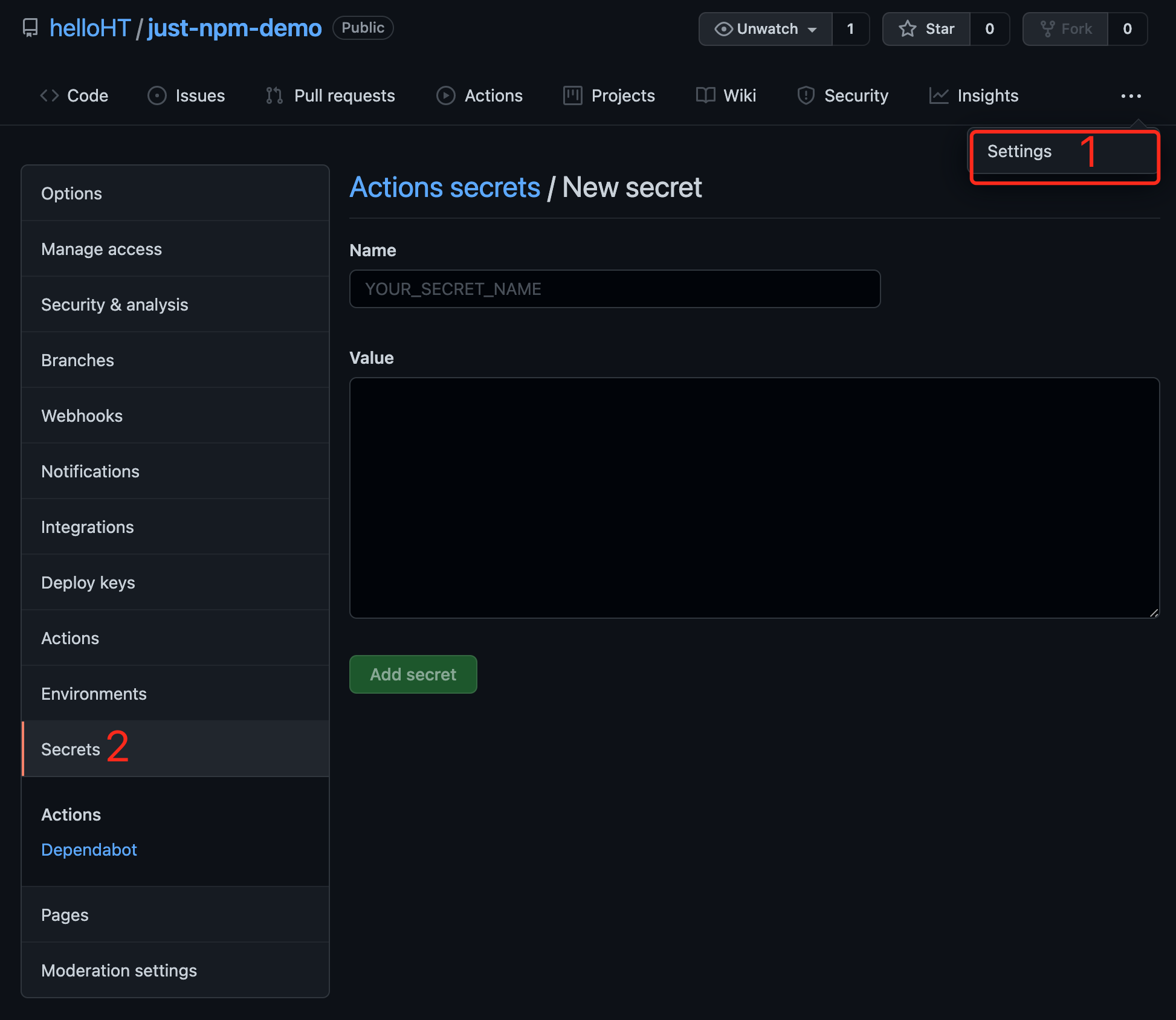Click the Actions play icon in navigation

[446, 95]
